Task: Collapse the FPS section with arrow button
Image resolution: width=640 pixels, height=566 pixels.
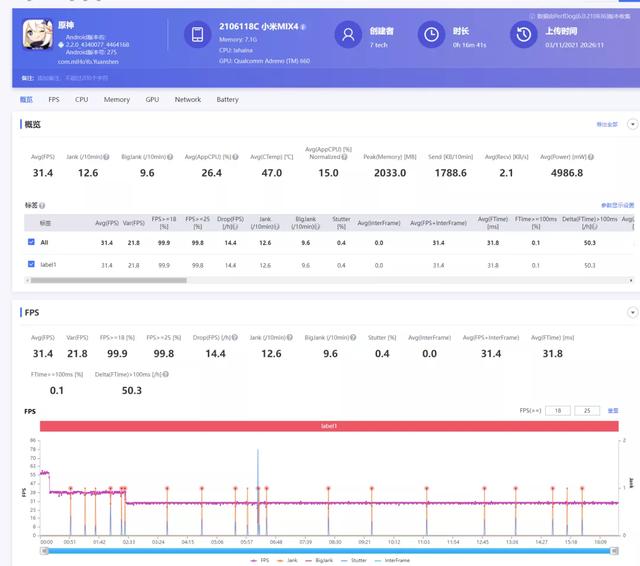Action: 631,312
